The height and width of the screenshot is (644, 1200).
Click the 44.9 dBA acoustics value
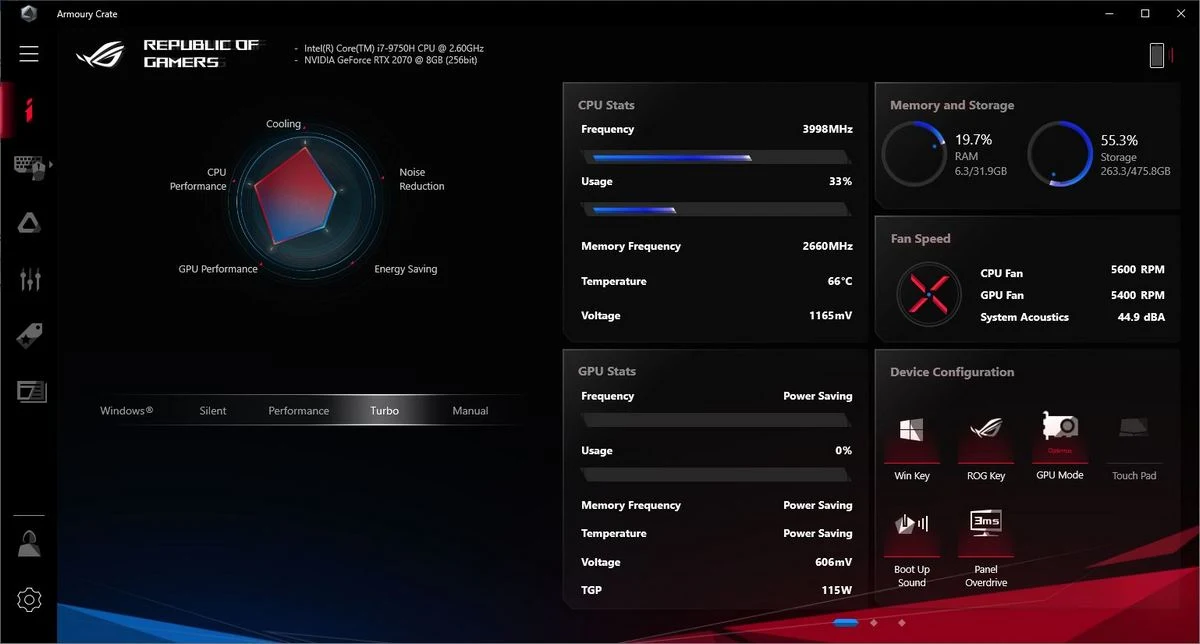(x=1141, y=317)
